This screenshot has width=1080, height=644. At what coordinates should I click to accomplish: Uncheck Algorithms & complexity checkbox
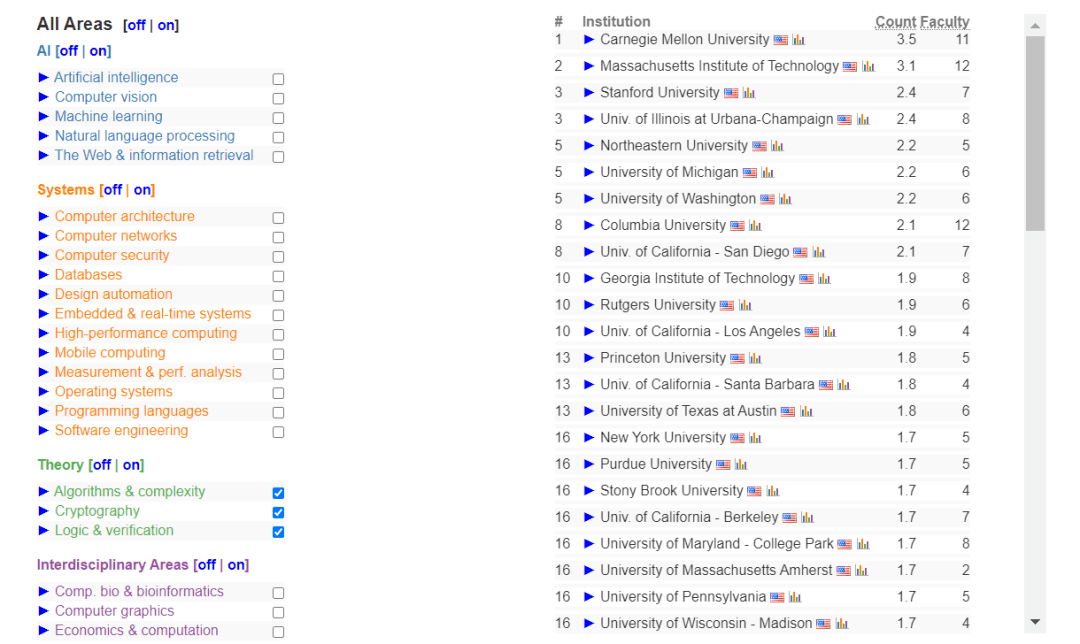[278, 493]
